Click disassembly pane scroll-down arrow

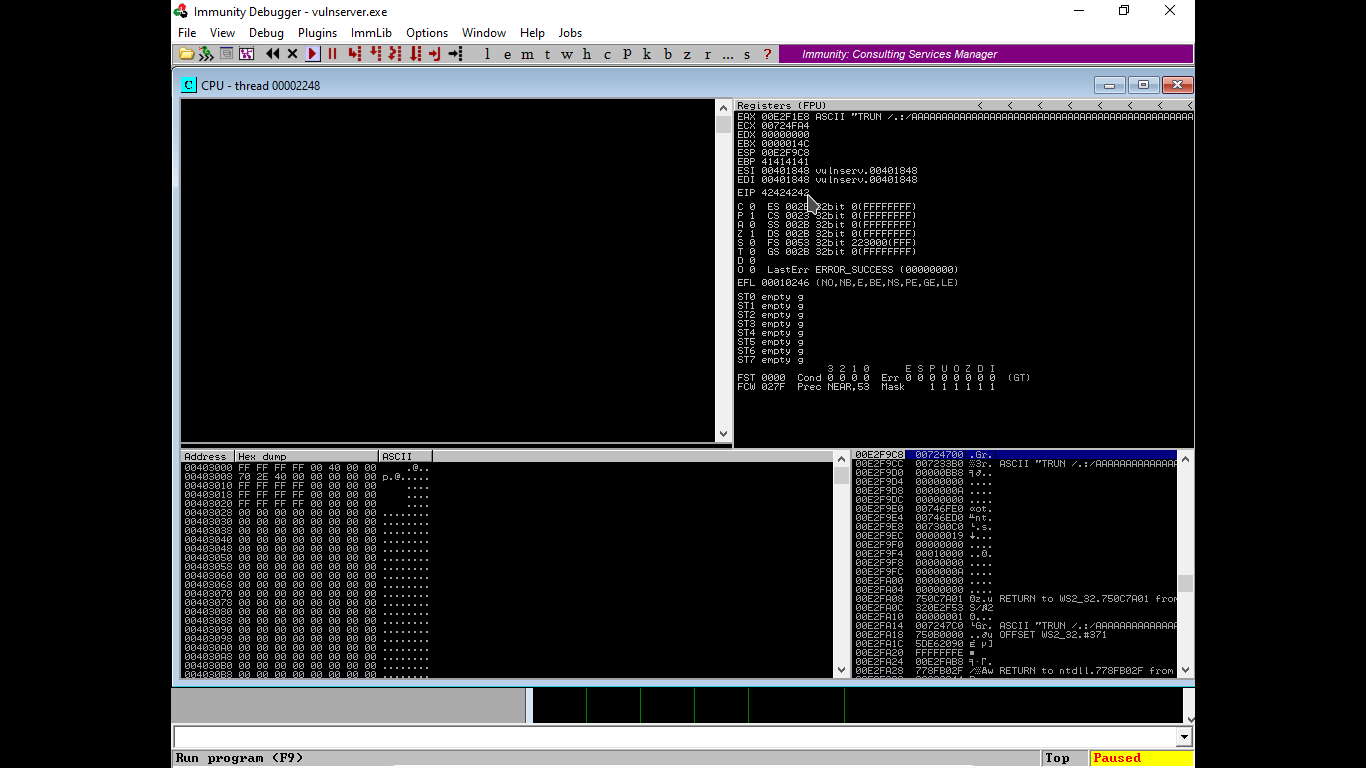coord(724,434)
